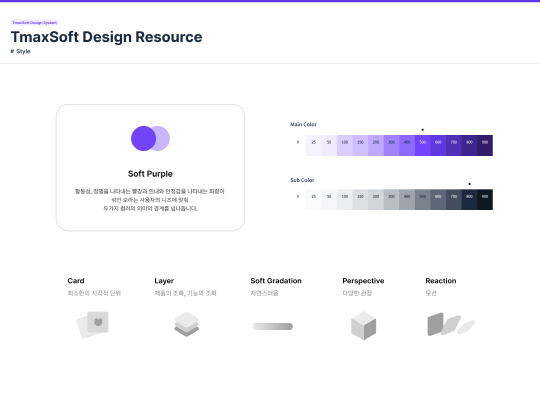Click the Main Color label
The height and width of the screenshot is (393, 540).
pyautogui.click(x=303, y=124)
